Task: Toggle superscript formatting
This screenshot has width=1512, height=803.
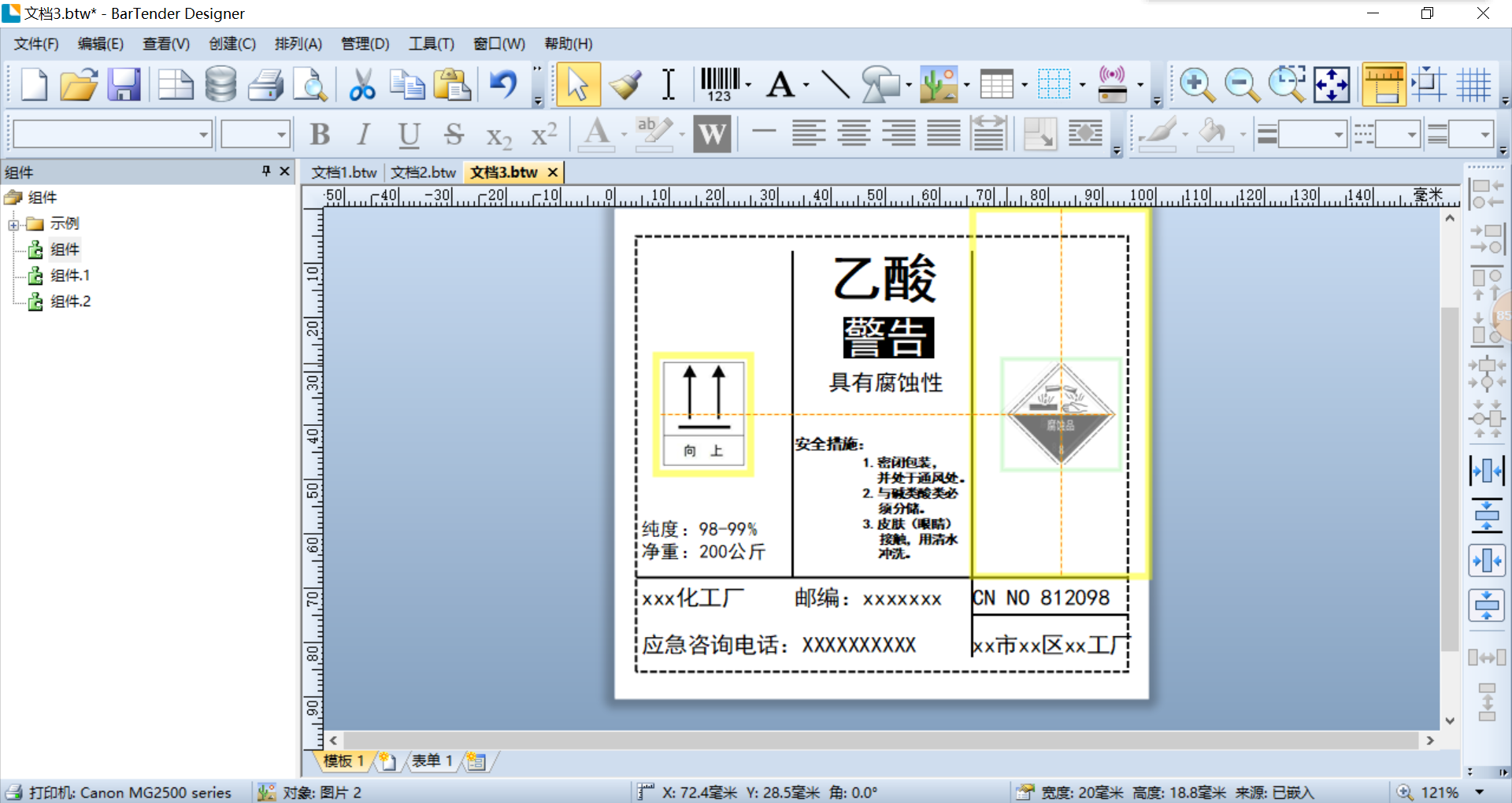Action: click(544, 135)
